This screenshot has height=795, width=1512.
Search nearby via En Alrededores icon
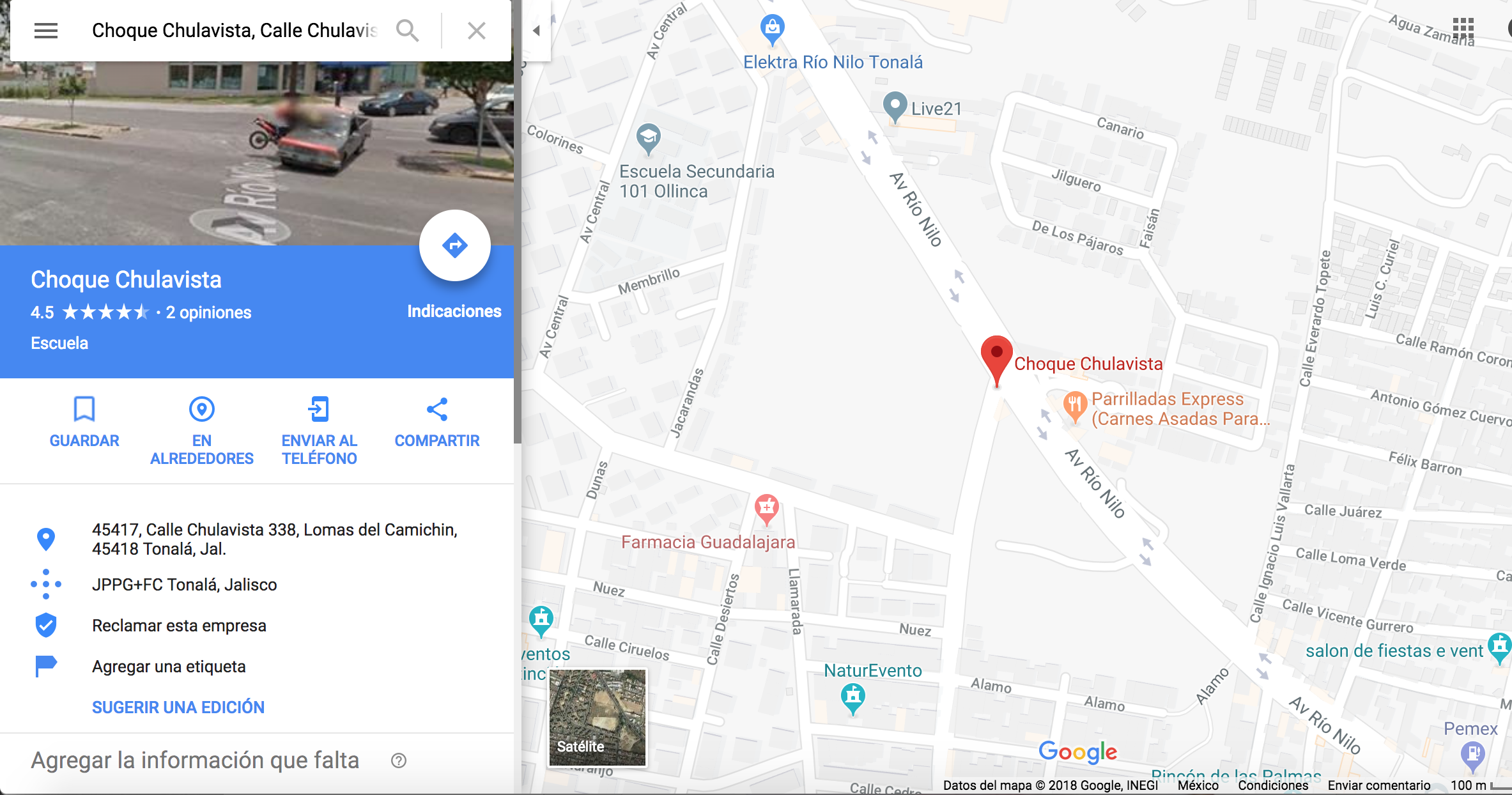coord(202,409)
